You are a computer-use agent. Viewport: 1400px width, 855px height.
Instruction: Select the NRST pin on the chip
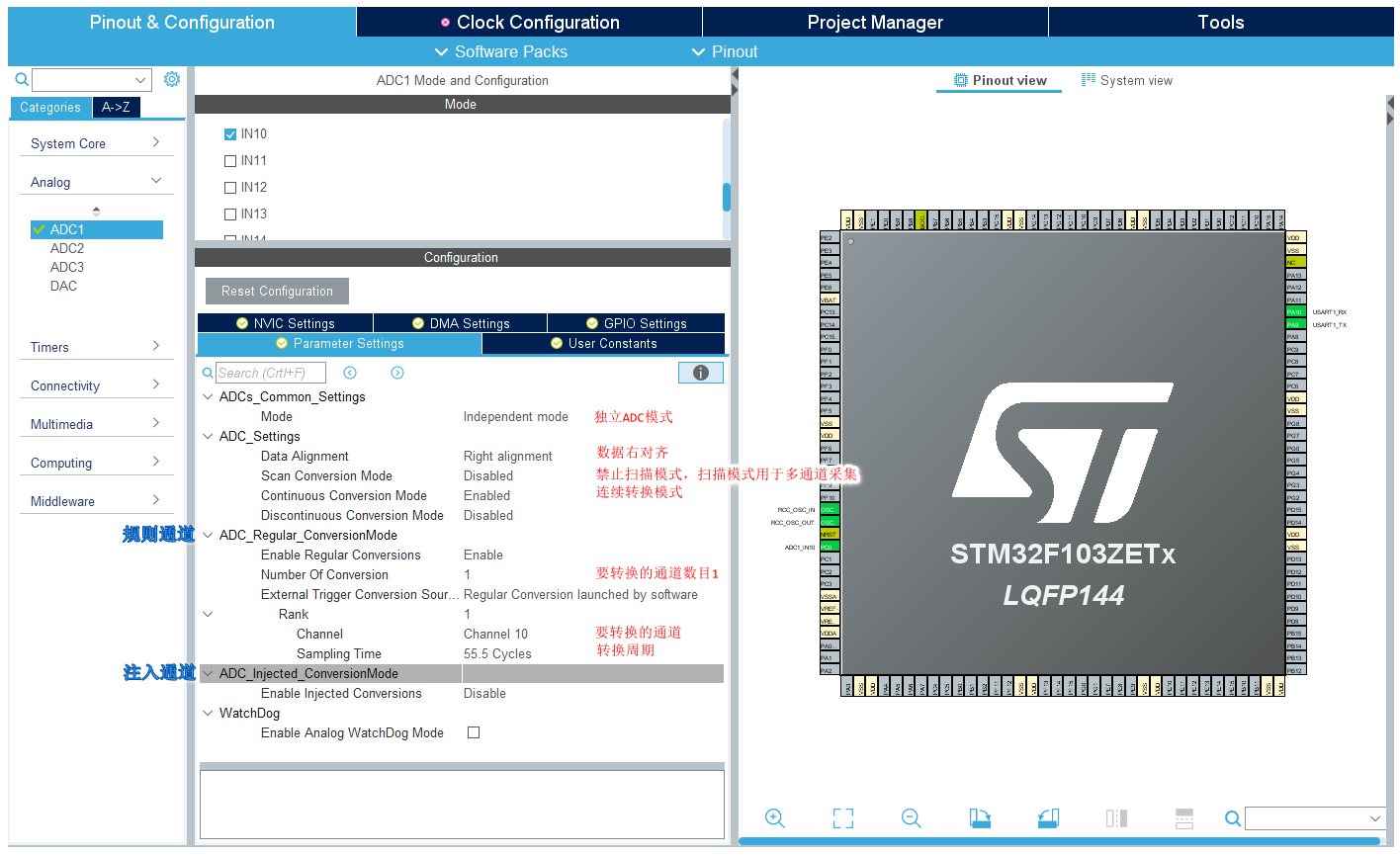tap(829, 534)
